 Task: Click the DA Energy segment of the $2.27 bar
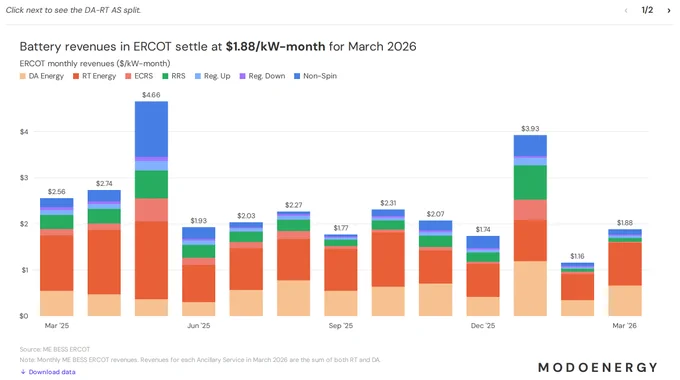[294, 298]
